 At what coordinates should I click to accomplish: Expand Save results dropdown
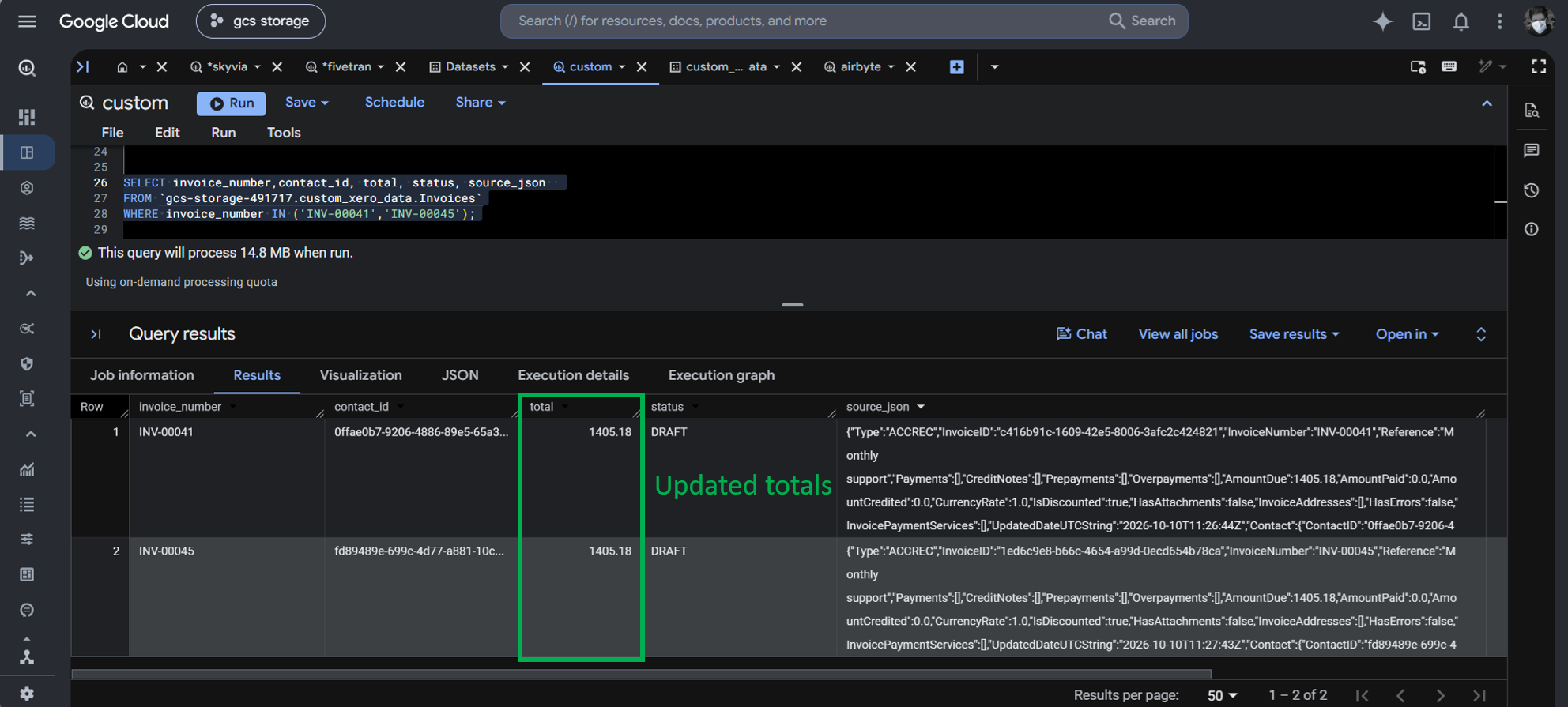(1294, 334)
